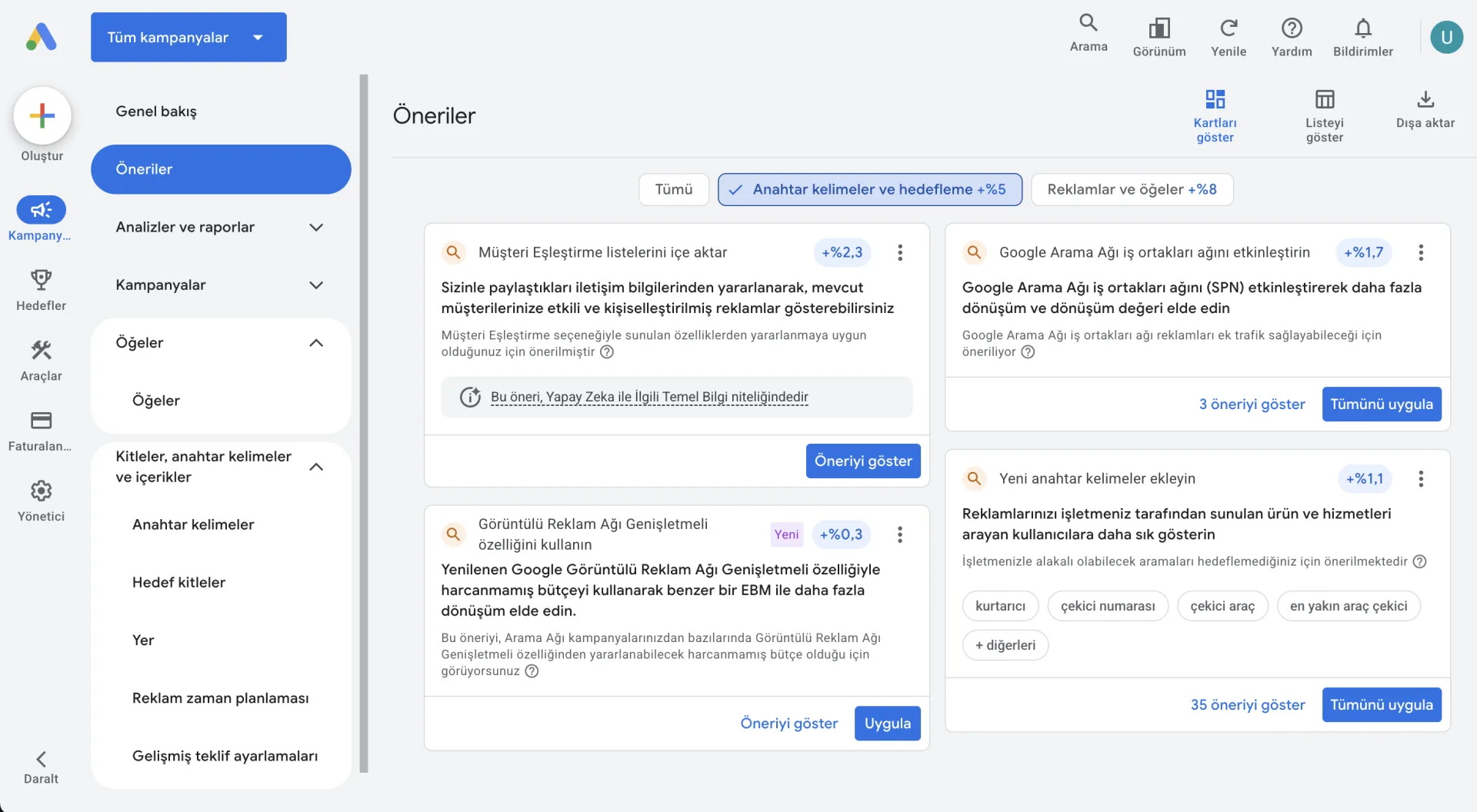Select the Tümü filter chip
This screenshot has height=812, width=1477.
pos(674,189)
